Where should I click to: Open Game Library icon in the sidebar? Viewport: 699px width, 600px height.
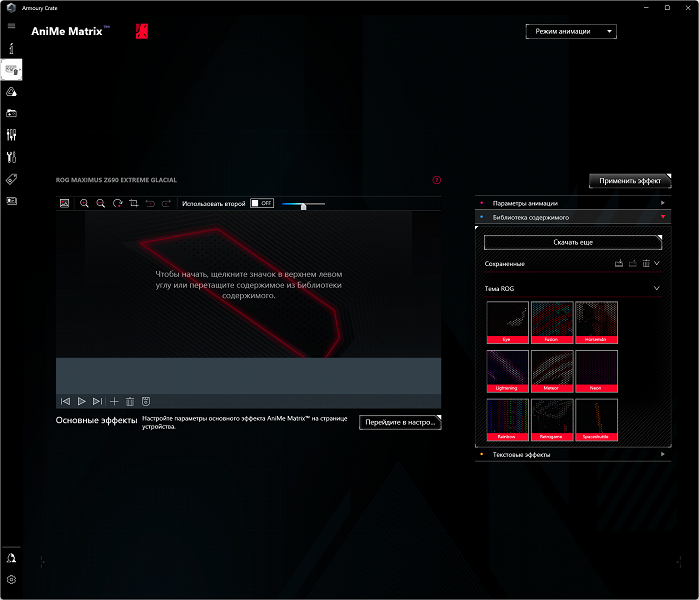tap(12, 113)
